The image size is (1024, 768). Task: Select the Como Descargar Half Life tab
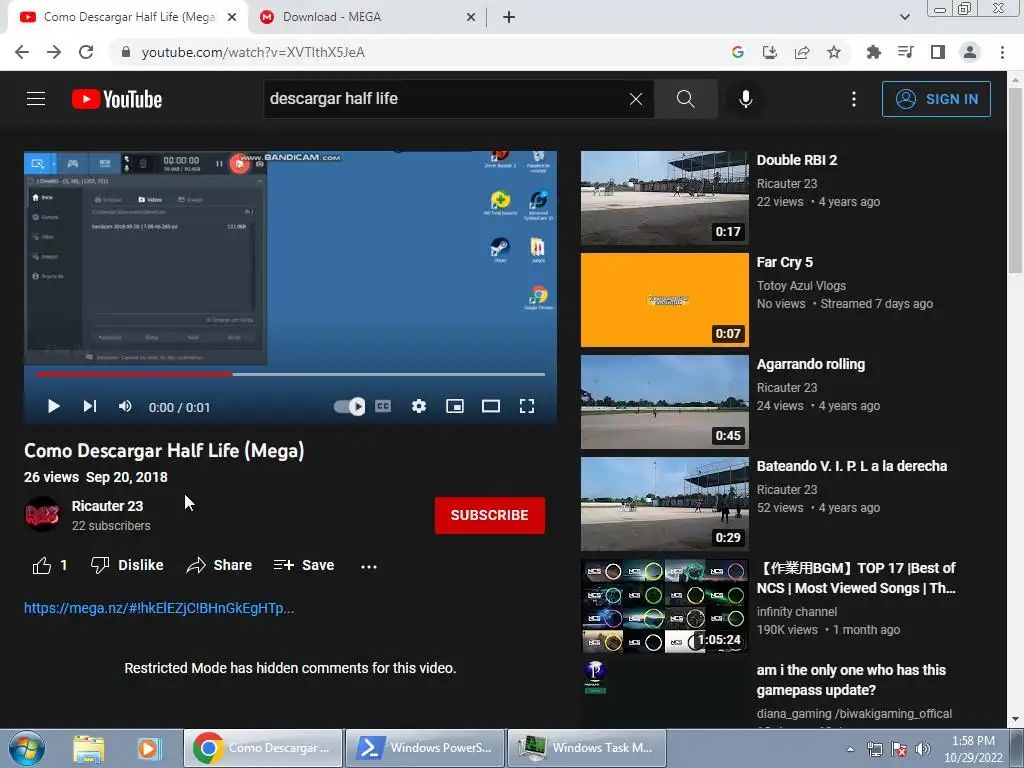pyautogui.click(x=127, y=17)
